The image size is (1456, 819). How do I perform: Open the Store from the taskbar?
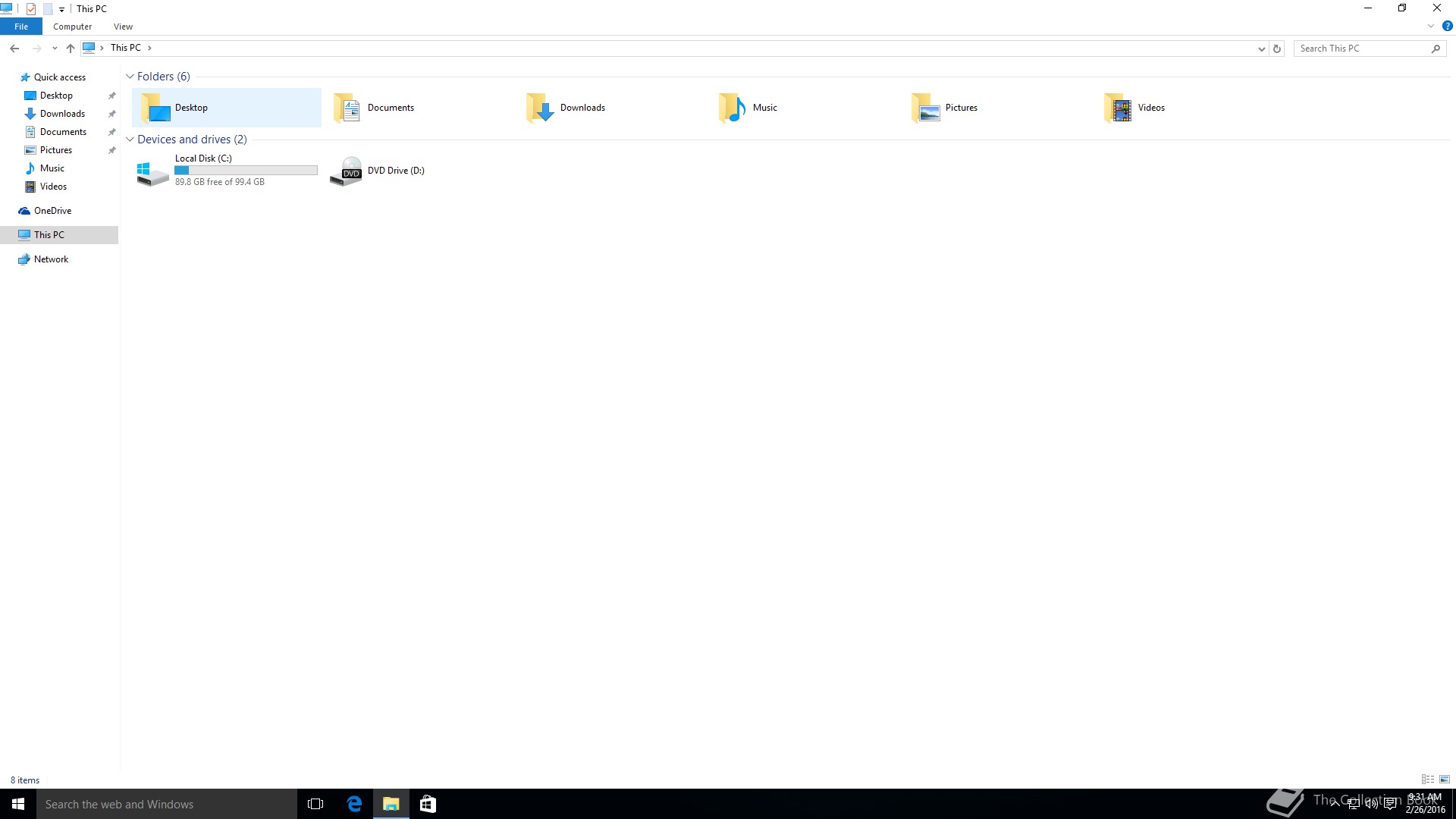pyautogui.click(x=428, y=804)
